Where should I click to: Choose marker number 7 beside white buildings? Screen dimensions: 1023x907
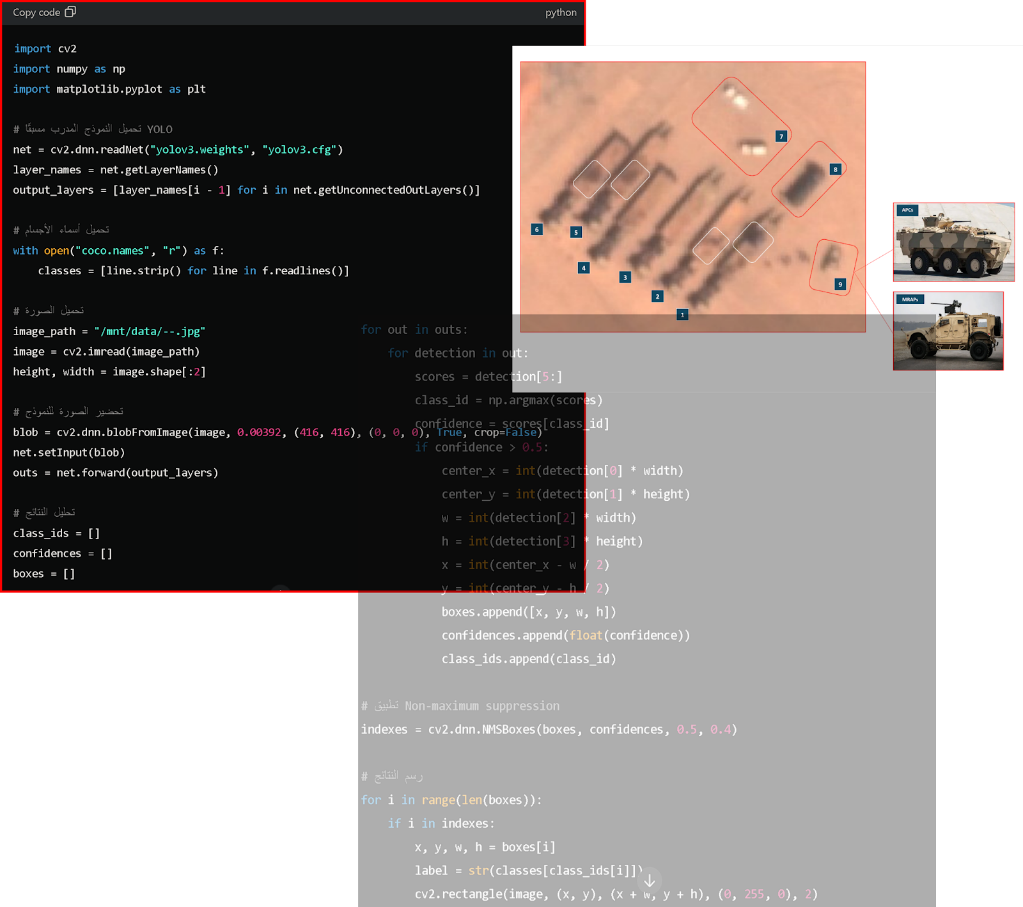(x=781, y=135)
